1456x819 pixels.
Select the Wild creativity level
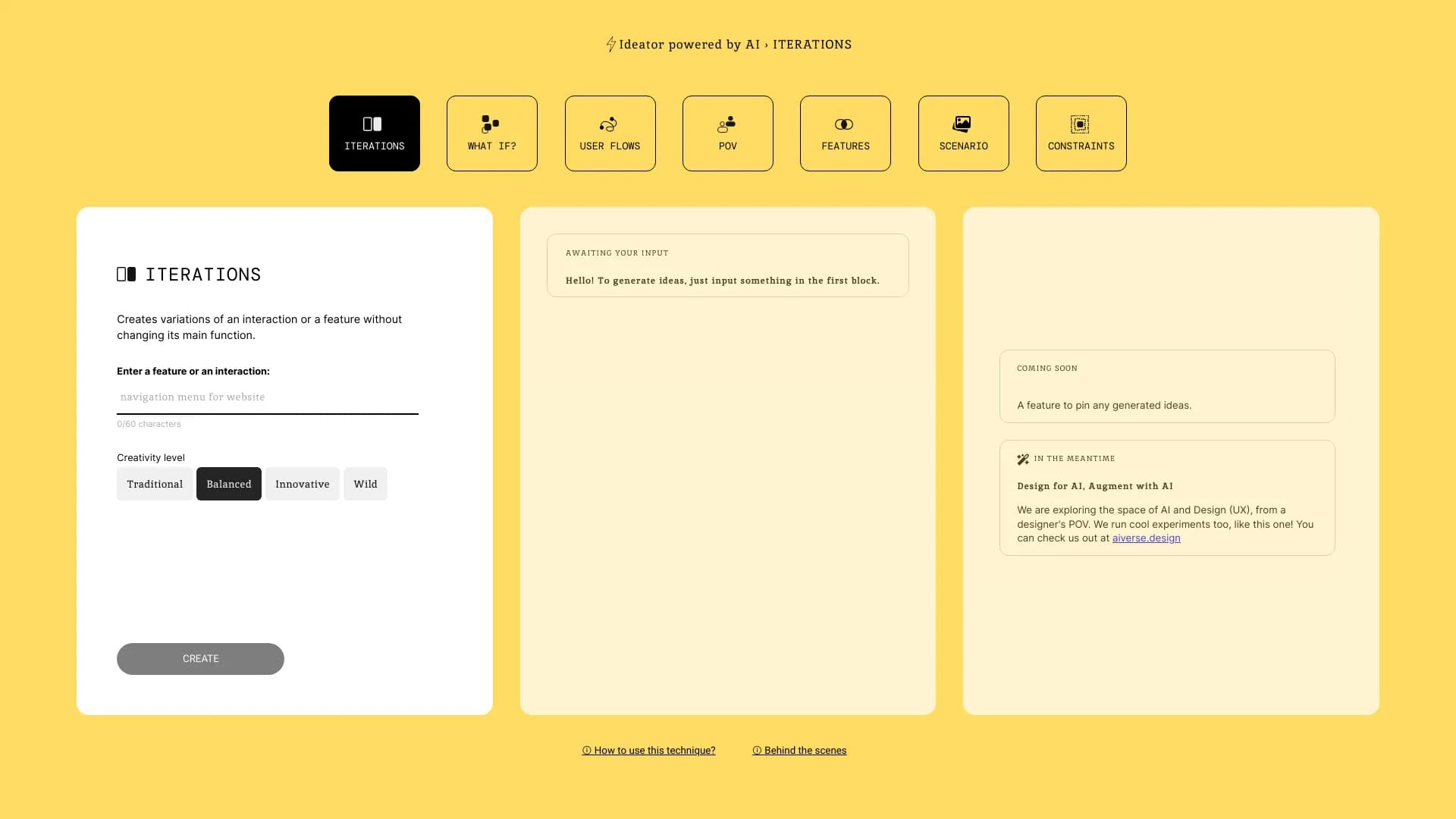click(x=365, y=483)
